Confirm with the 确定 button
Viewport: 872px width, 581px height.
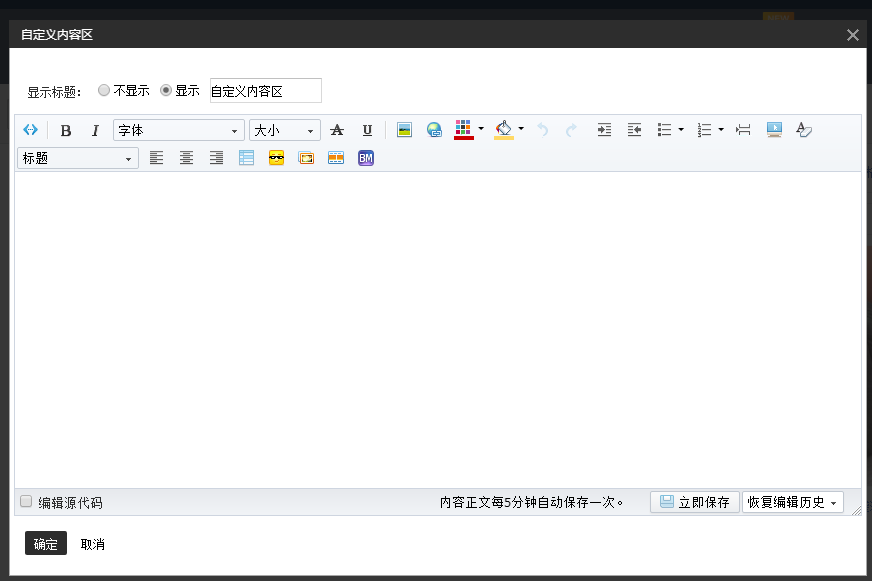click(46, 543)
